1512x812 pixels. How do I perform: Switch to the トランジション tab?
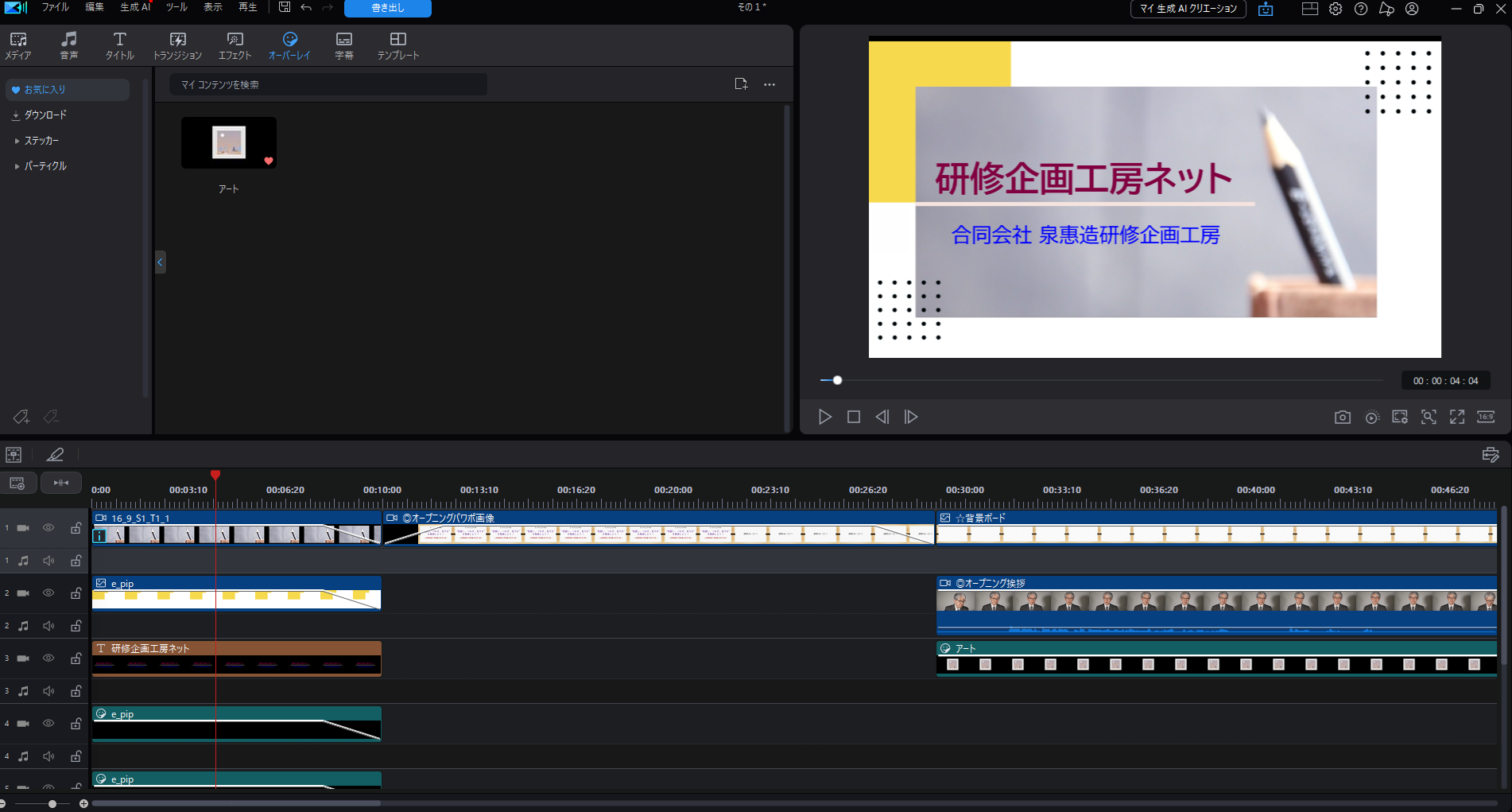point(177,46)
